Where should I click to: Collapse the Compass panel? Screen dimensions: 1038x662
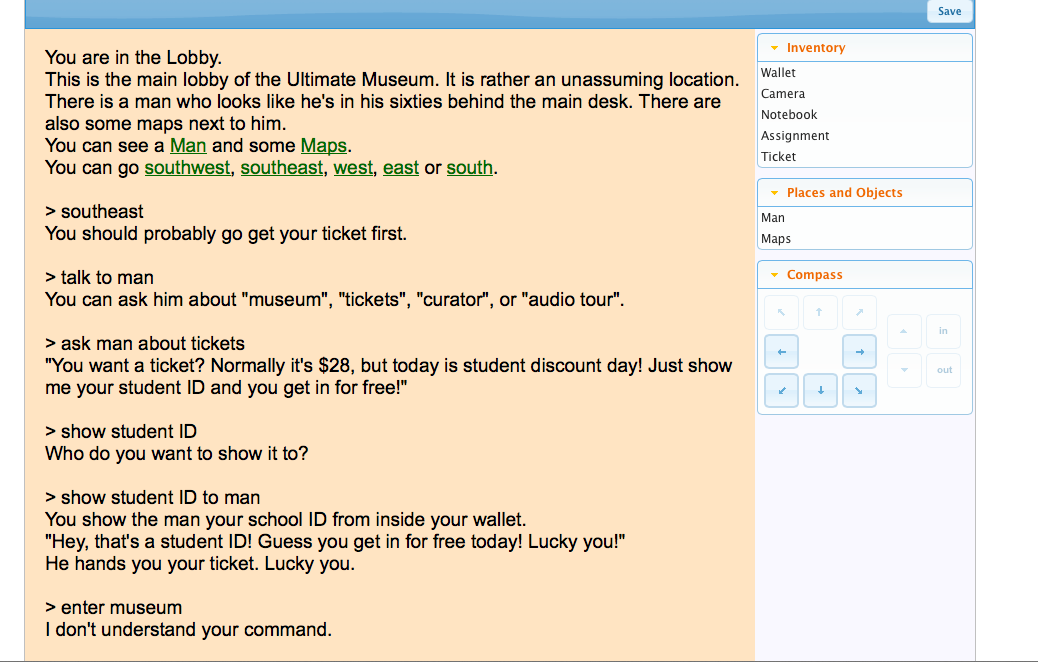774,275
